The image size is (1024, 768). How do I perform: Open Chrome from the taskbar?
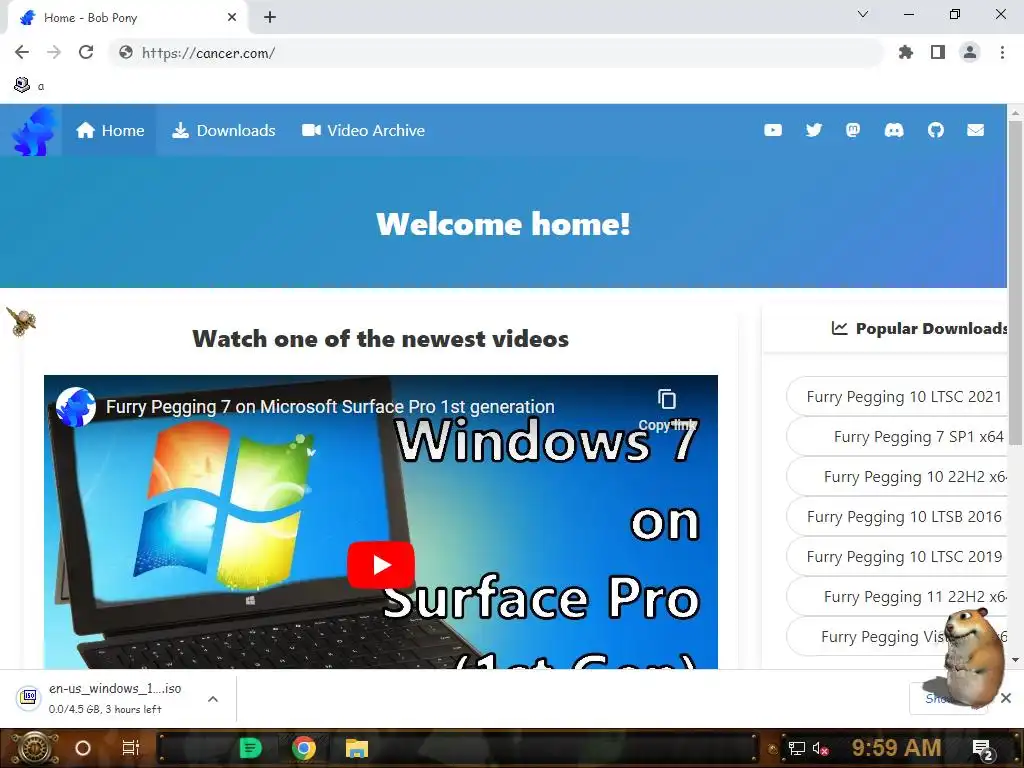[x=304, y=748]
